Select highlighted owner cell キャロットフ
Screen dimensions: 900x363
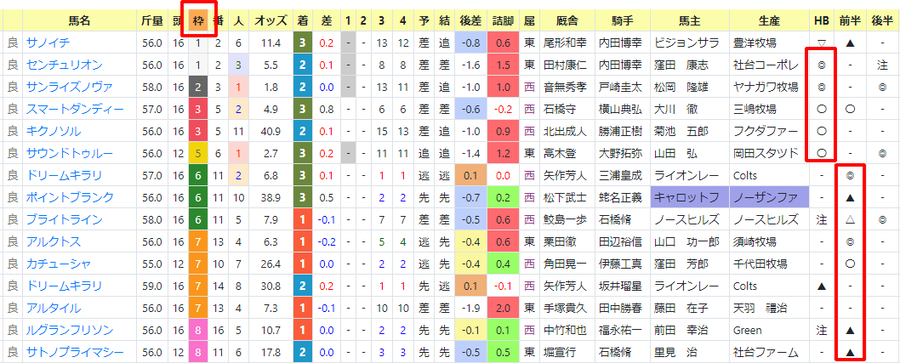689,198
